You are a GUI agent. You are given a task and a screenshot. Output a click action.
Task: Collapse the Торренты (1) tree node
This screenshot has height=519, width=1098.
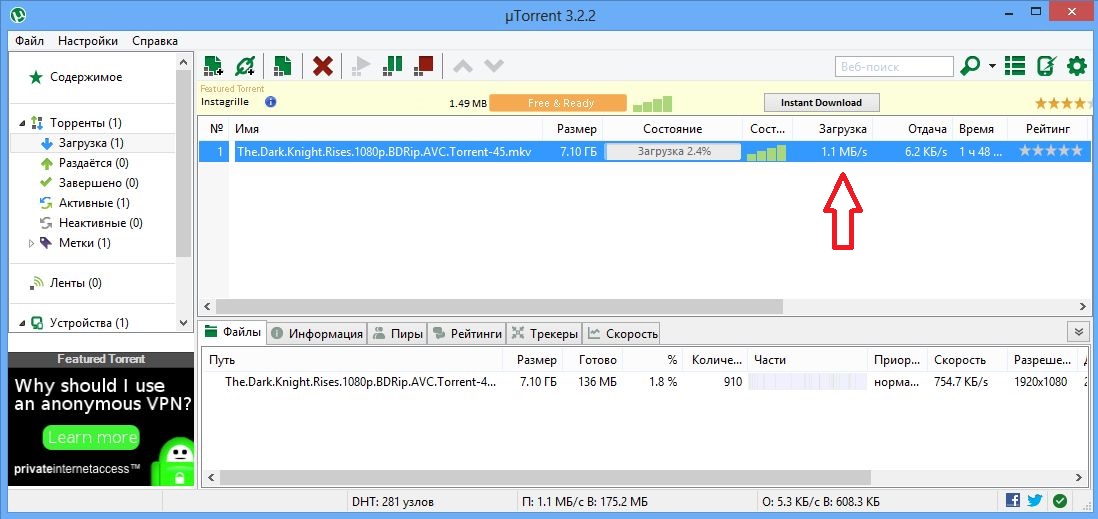tap(22, 123)
